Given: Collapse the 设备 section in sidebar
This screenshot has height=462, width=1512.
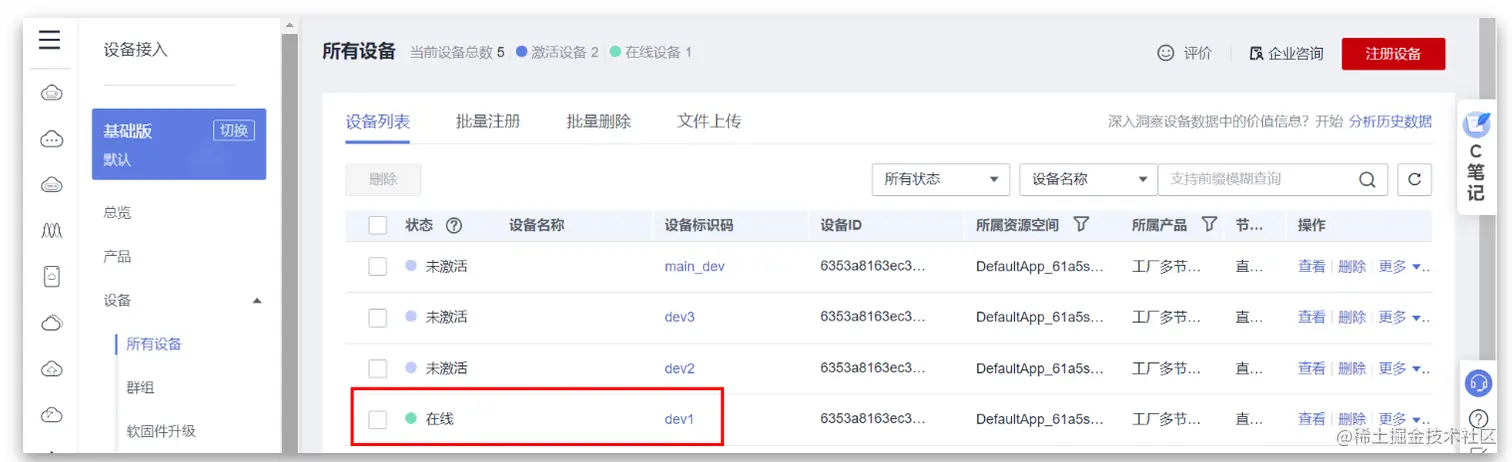Looking at the screenshot, I should click(257, 301).
